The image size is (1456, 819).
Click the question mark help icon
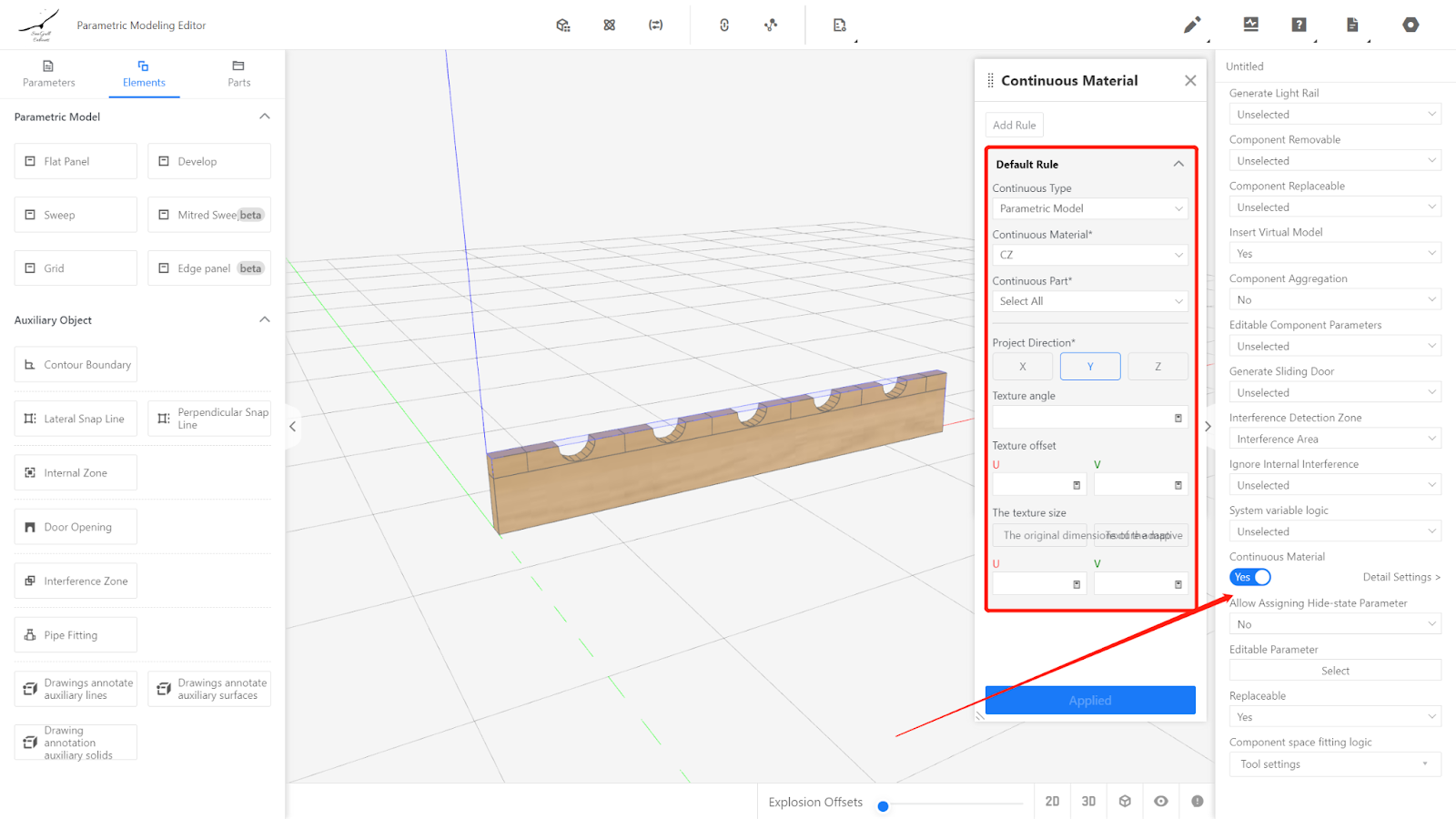[1299, 25]
